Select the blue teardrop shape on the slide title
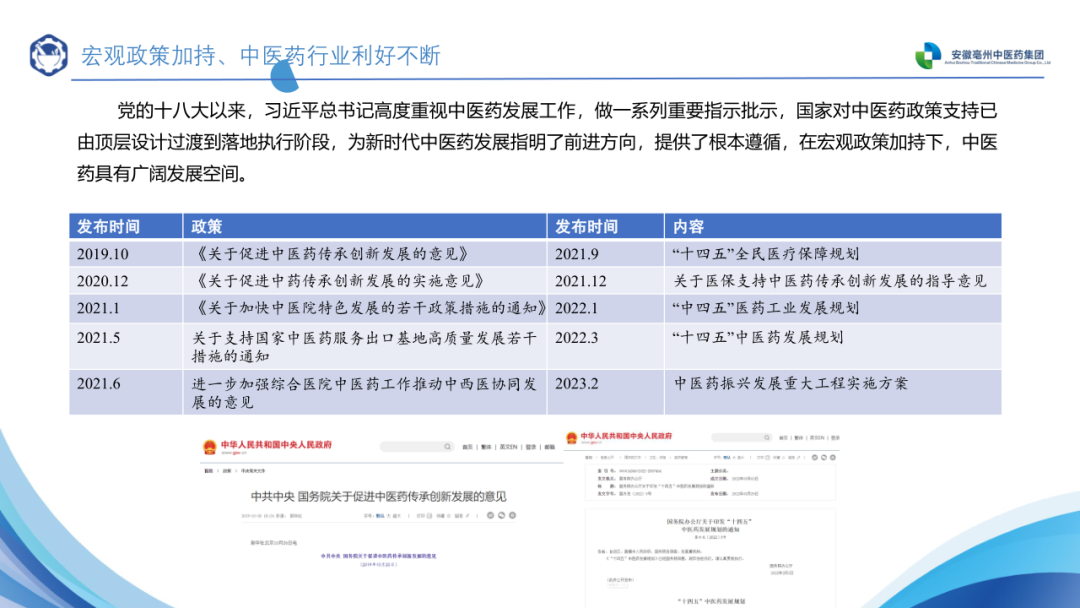This screenshot has width=1080, height=608. point(286,73)
